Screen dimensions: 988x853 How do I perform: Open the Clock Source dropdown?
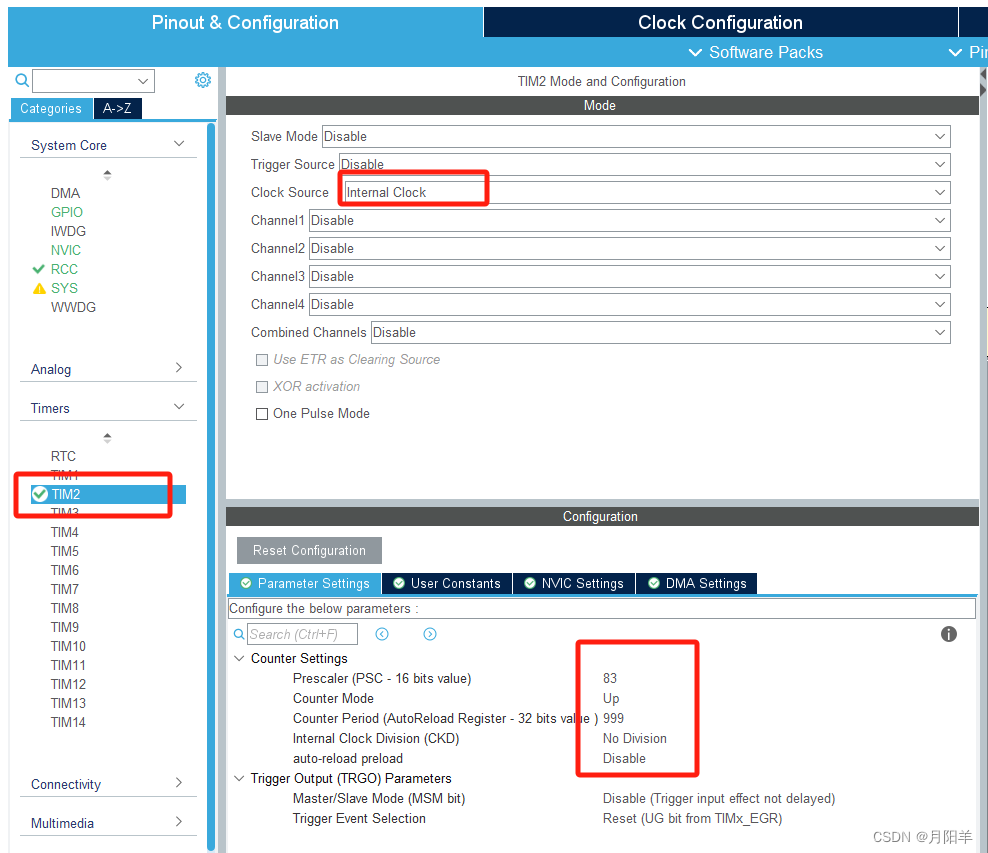pos(938,192)
